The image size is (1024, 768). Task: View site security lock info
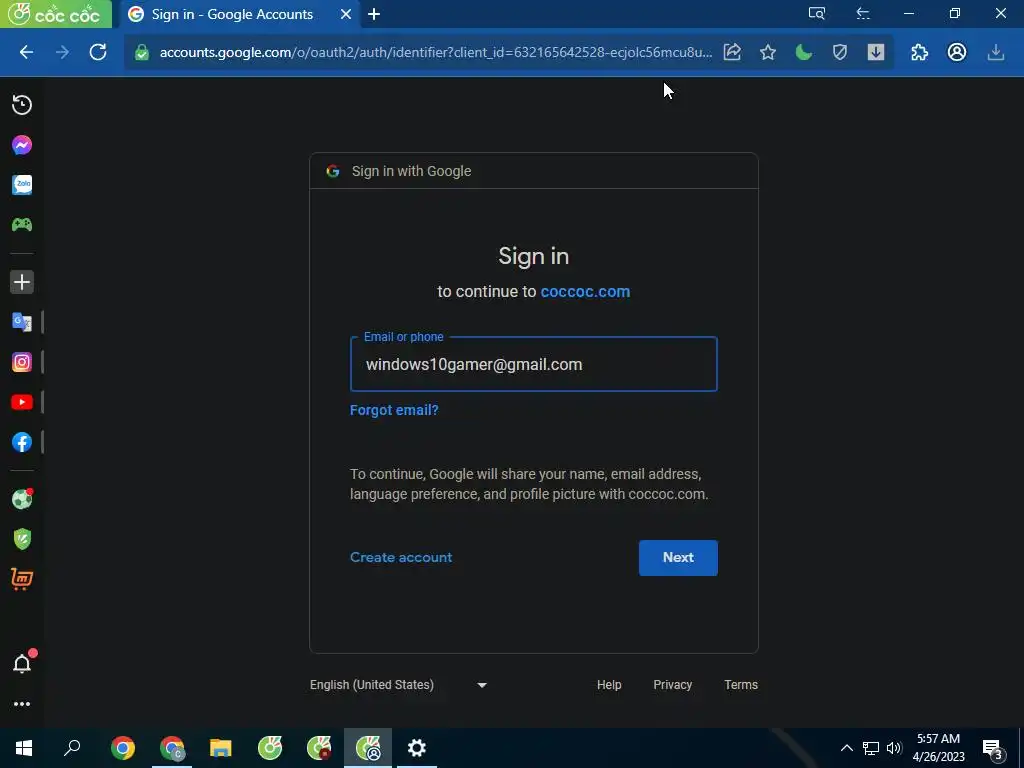point(142,52)
